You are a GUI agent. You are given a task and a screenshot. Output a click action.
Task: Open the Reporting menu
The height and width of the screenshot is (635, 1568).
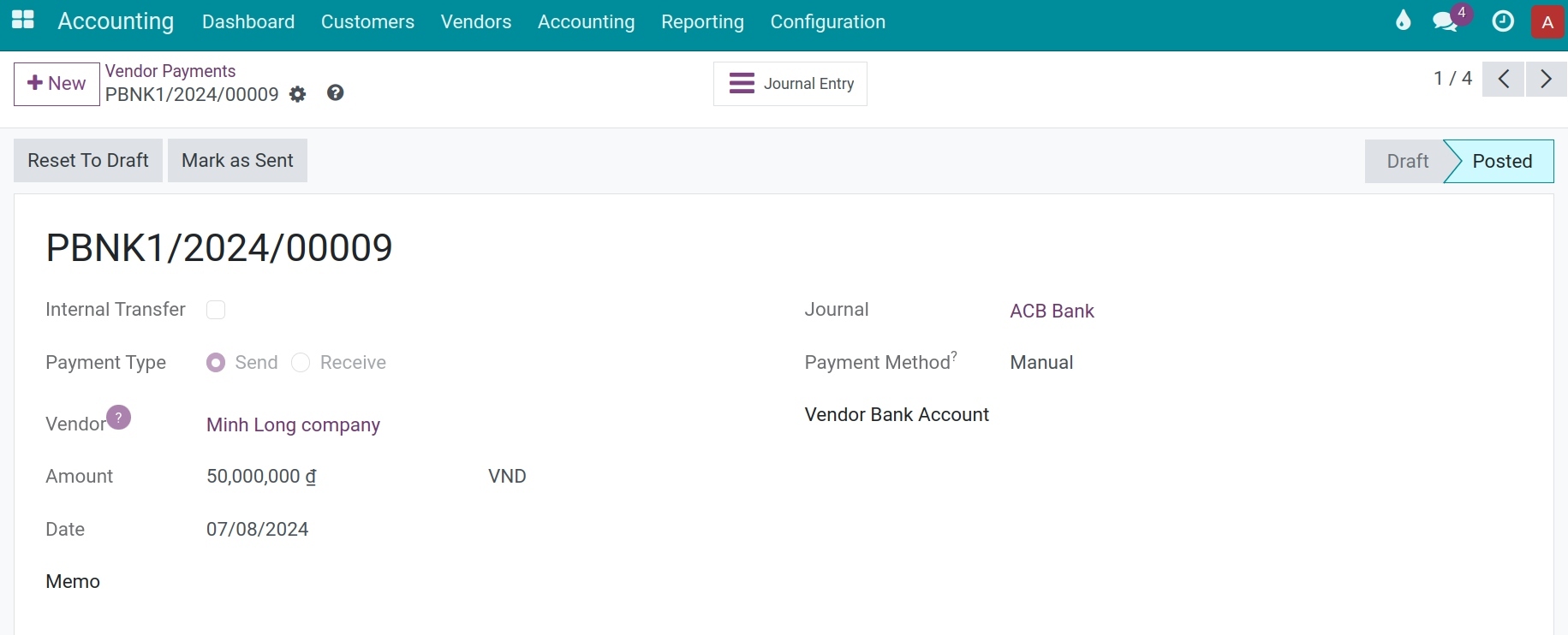tap(702, 21)
